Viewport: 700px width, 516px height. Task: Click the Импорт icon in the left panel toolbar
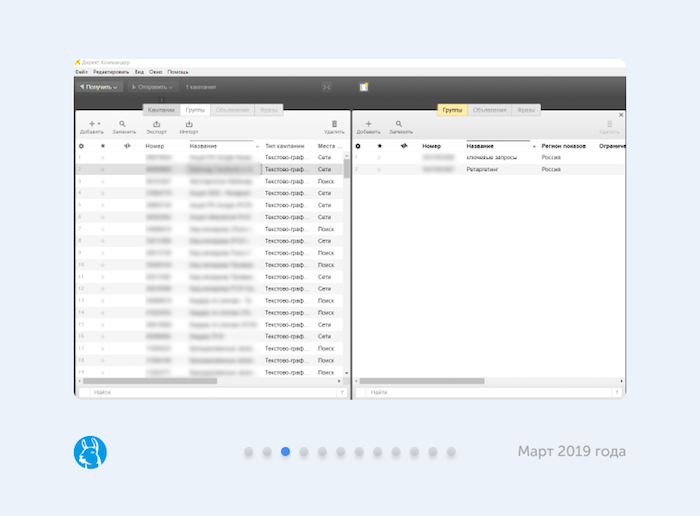[189, 124]
